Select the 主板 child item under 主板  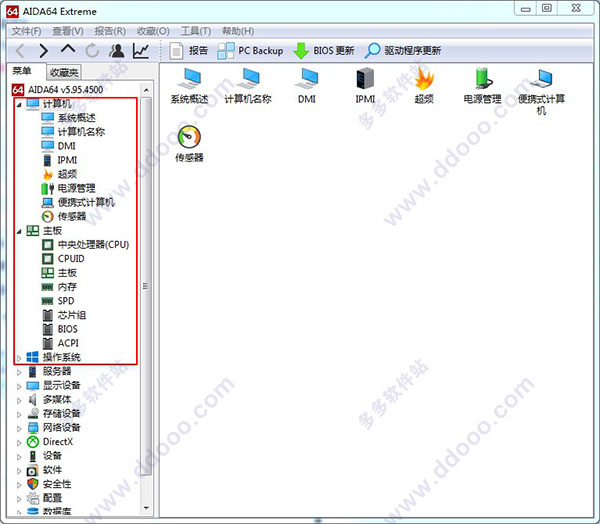click(59, 273)
